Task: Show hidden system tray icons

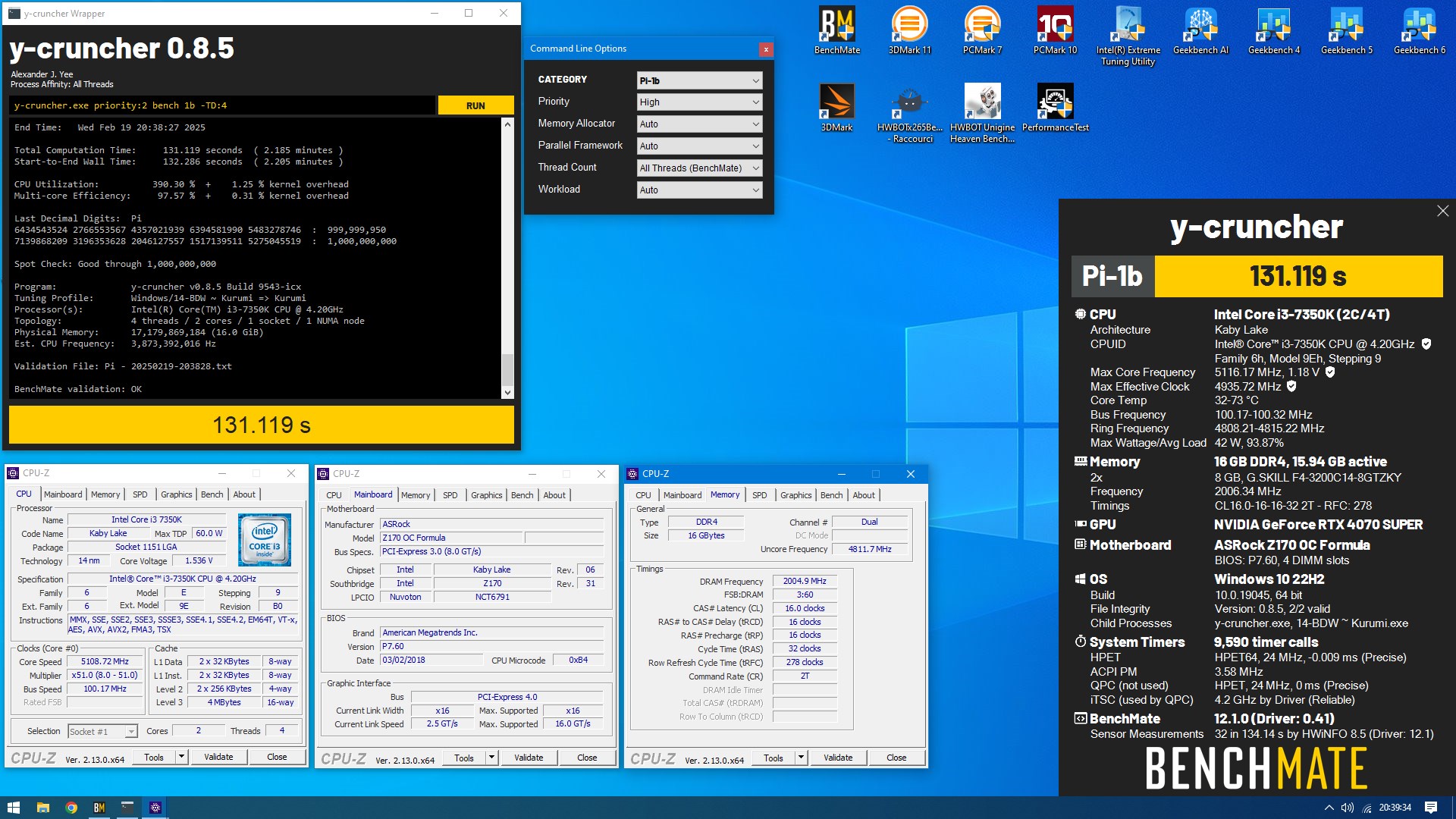Action: pos(1329,808)
